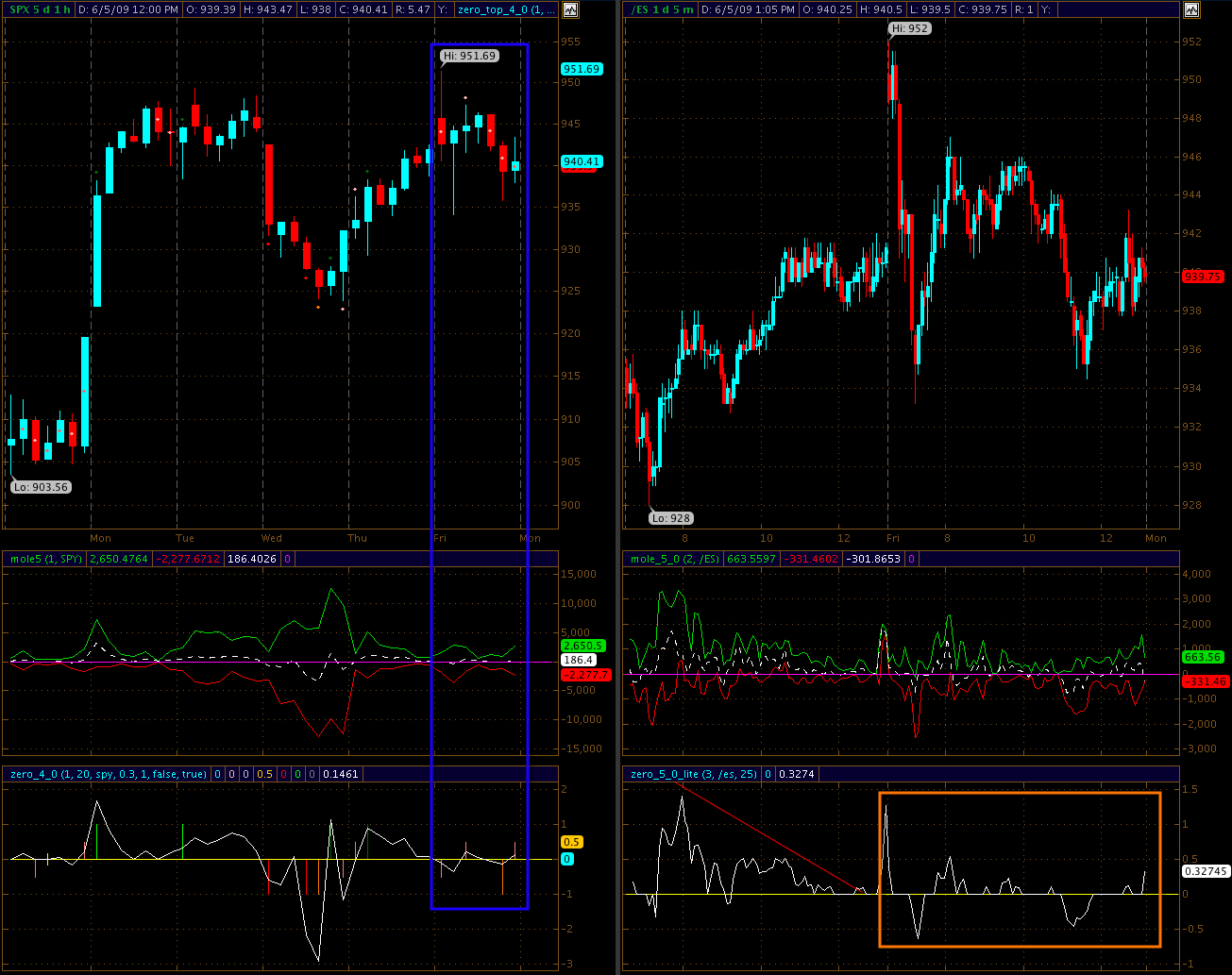Click the Lo: 928 bubble on /ES chart
Screen dimensions: 1232x975
pyautogui.click(x=670, y=517)
